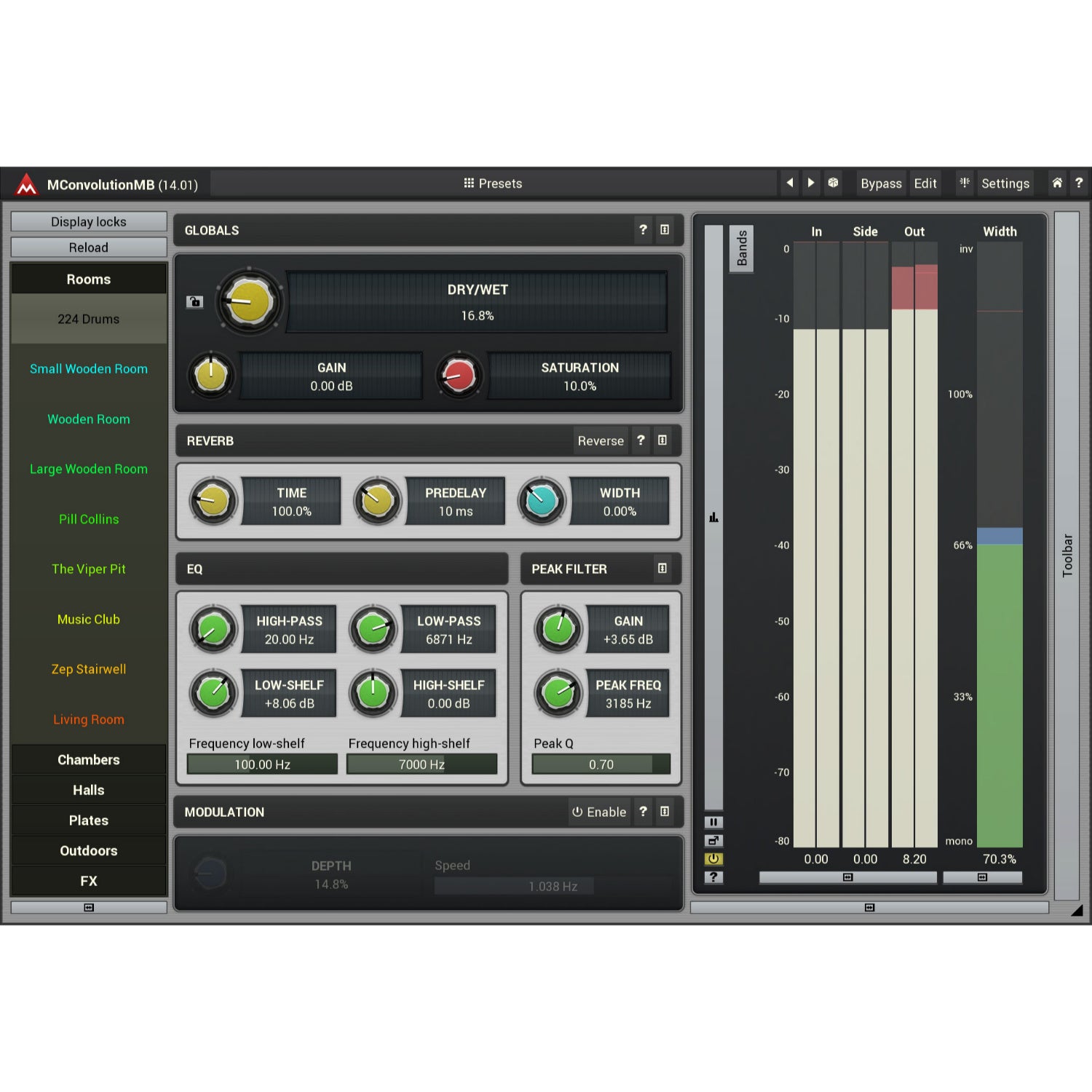Enable the Modulation section
1092x1092 pixels.
599,812
